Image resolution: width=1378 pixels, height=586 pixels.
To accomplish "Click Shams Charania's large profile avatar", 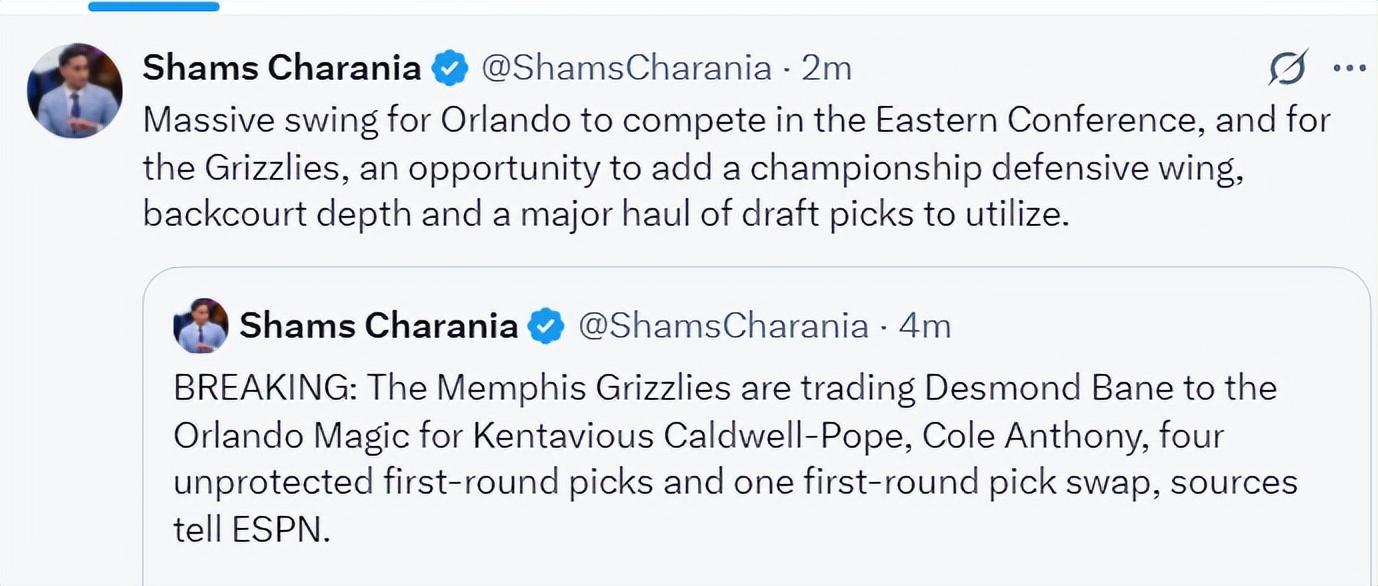I will (x=75, y=90).
